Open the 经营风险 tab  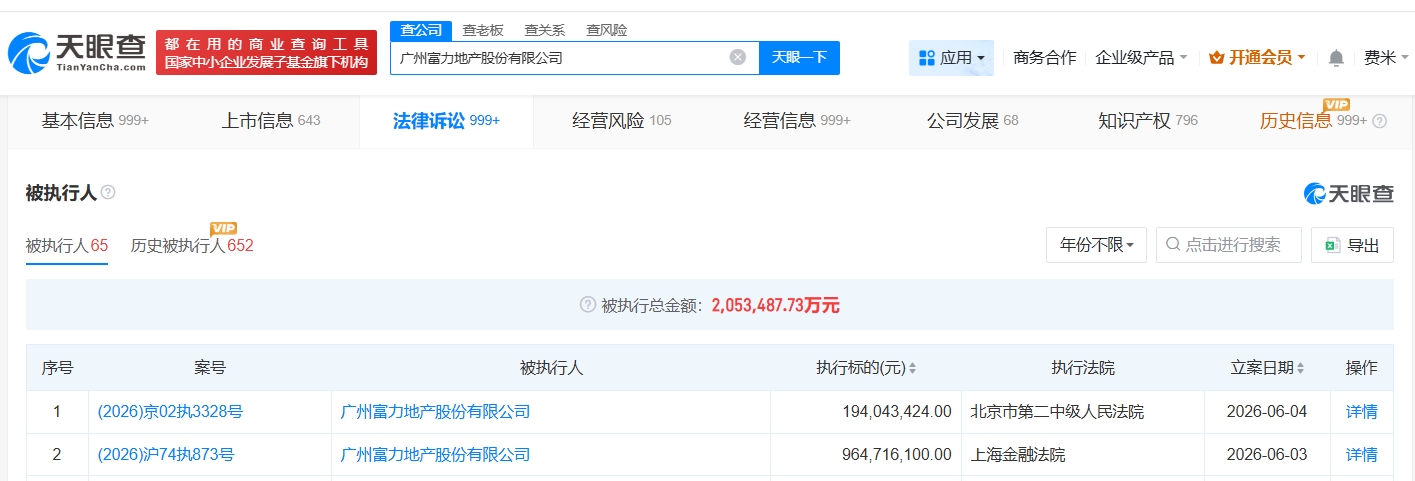tap(622, 121)
